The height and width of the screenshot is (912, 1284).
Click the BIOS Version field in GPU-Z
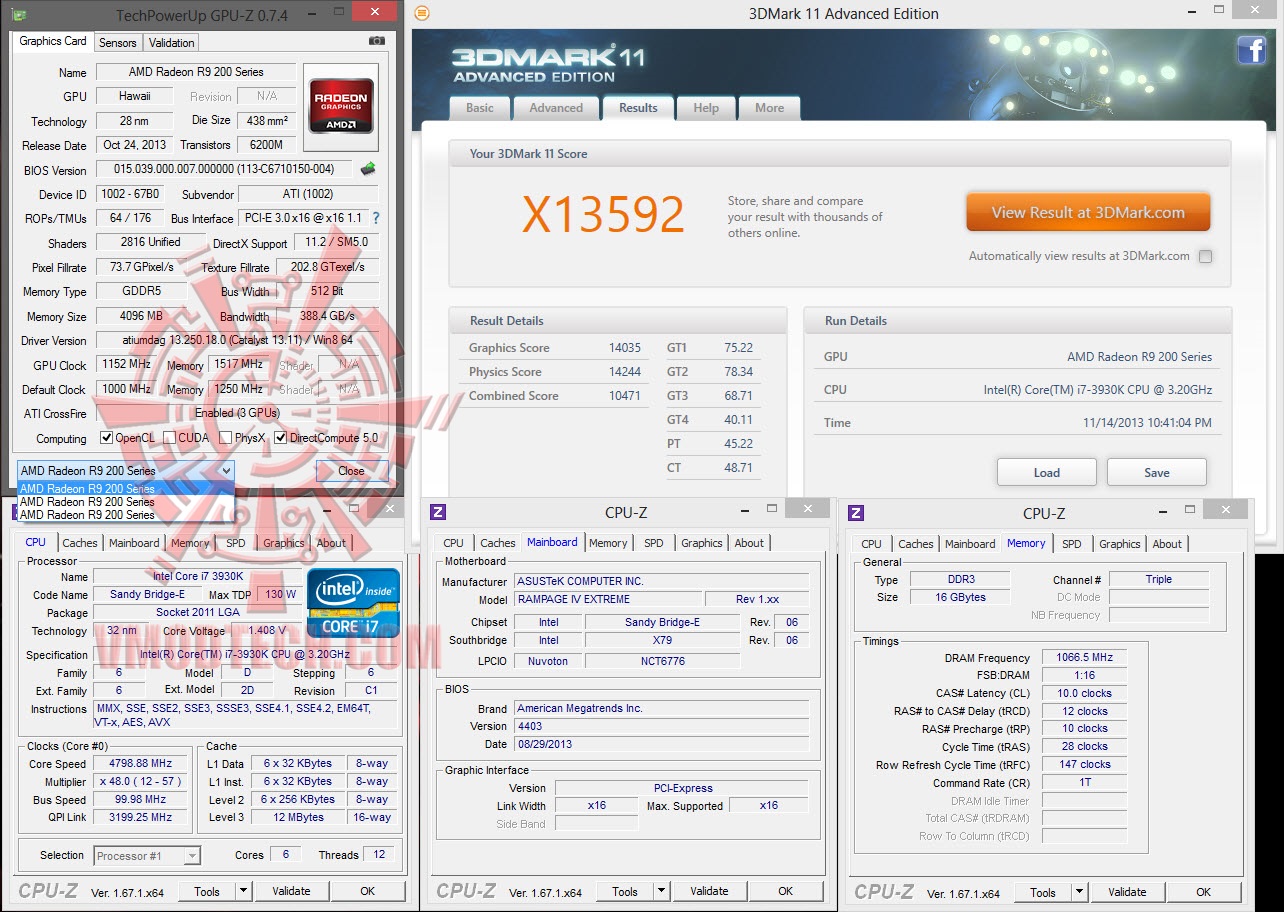226,170
